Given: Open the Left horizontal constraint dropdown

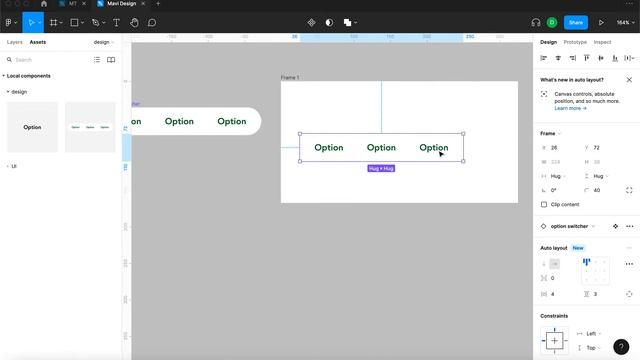Looking at the screenshot, I should pyautogui.click(x=593, y=333).
